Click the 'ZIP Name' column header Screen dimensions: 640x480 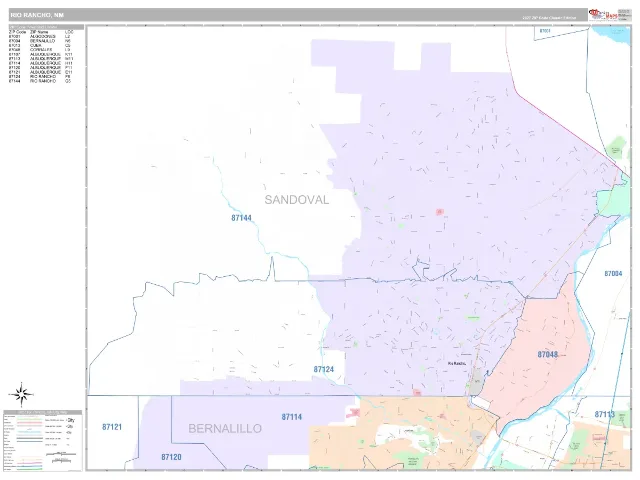39,32
